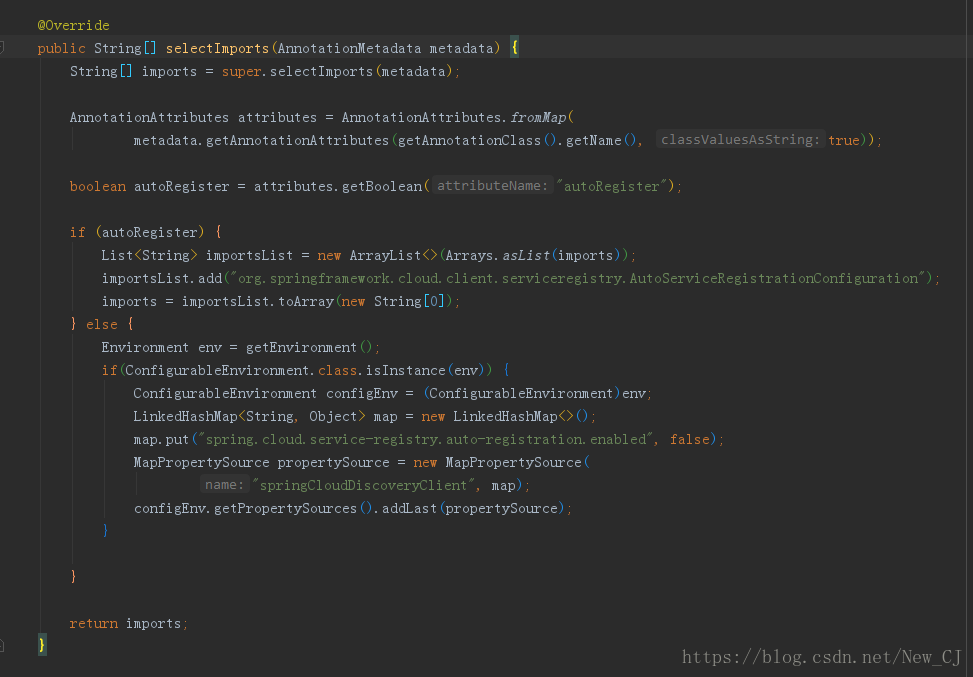Click the getBoolean method call

tap(382, 186)
